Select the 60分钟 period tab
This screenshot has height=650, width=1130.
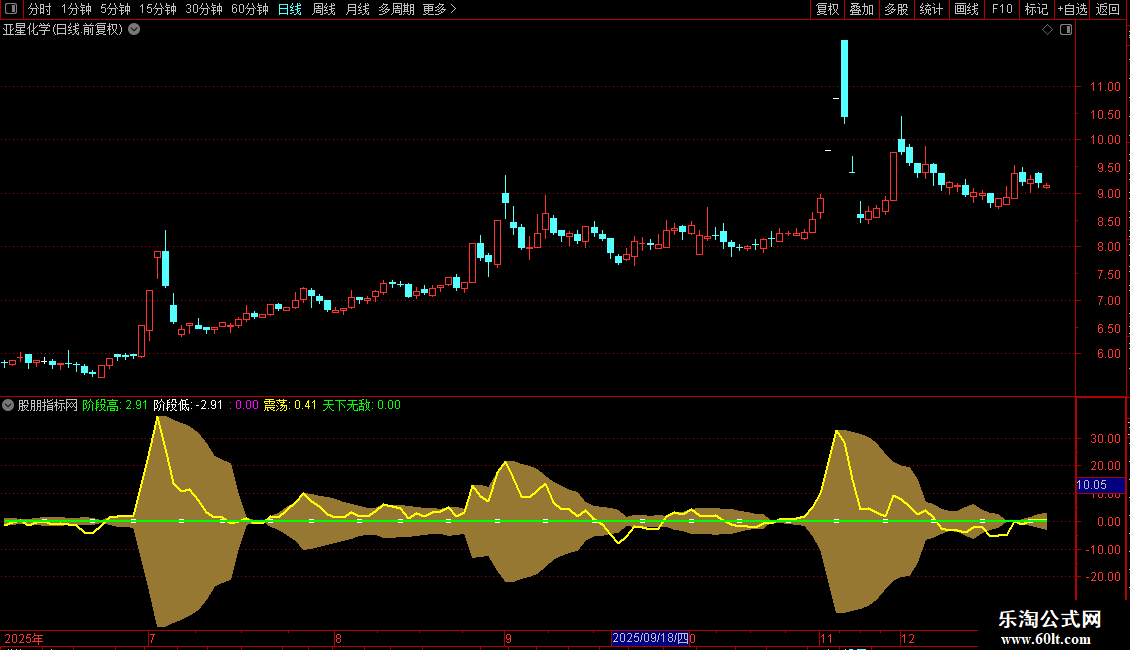point(250,9)
